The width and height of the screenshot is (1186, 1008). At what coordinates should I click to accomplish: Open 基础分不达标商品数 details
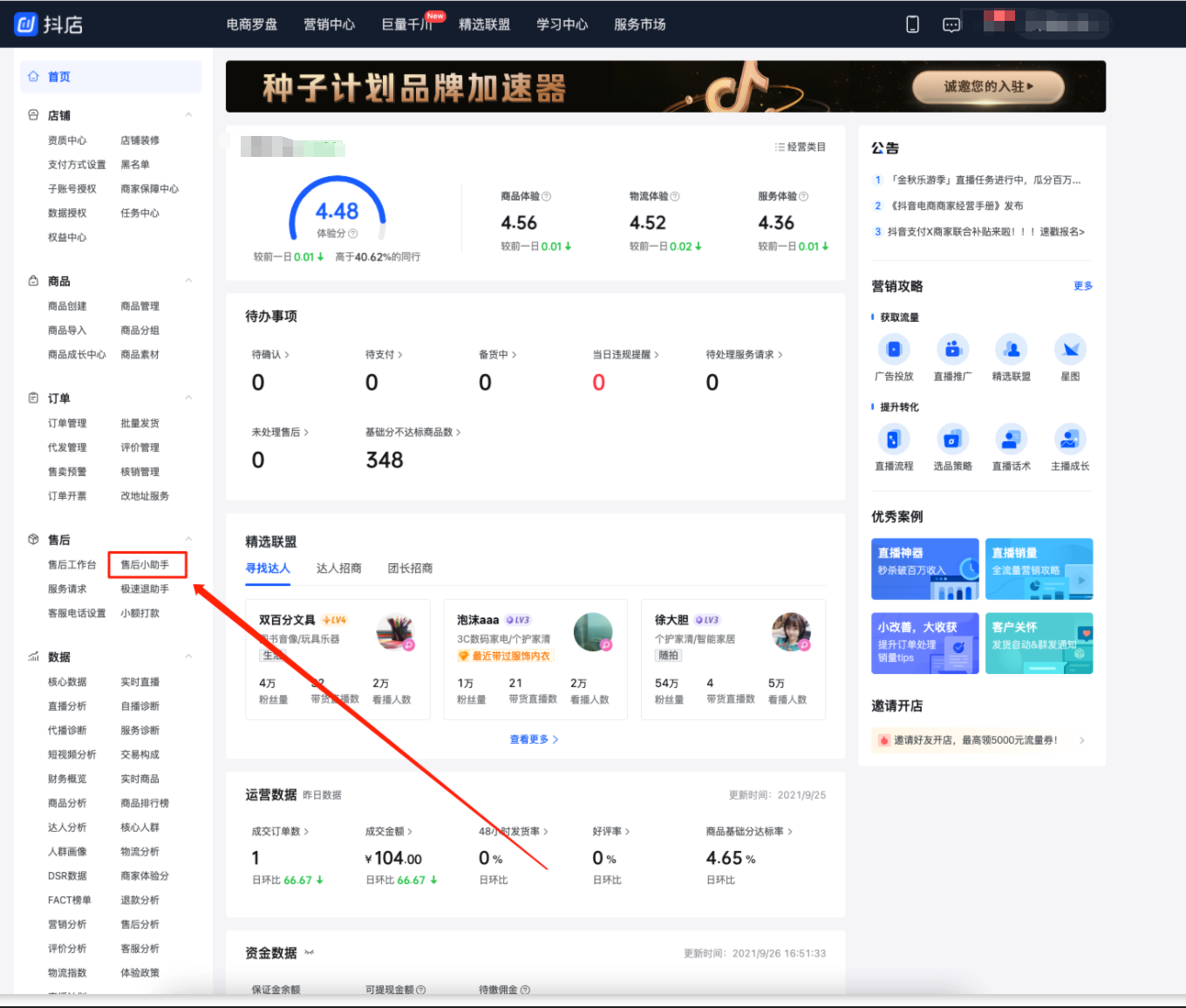(412, 432)
